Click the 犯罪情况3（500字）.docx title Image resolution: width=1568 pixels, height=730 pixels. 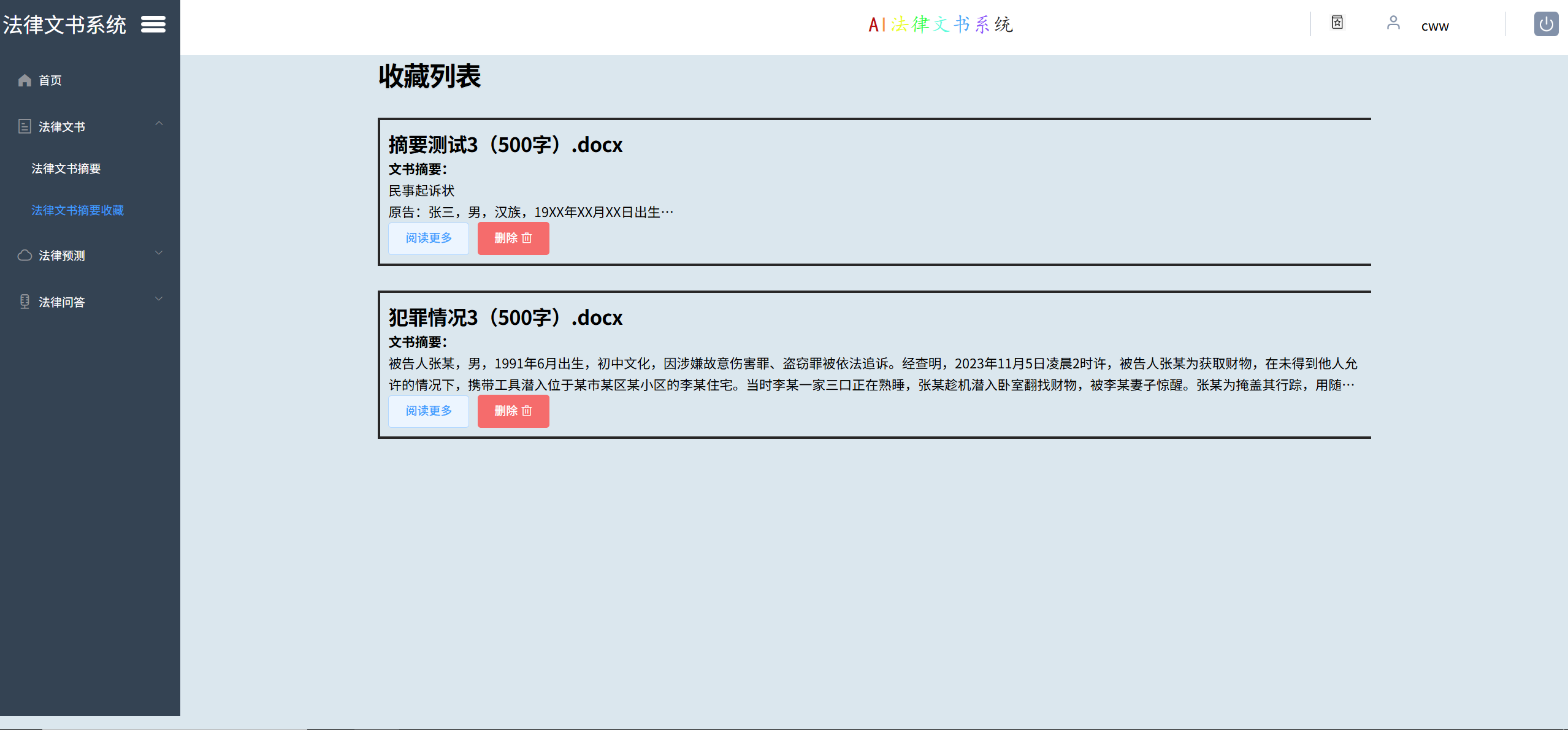point(505,318)
